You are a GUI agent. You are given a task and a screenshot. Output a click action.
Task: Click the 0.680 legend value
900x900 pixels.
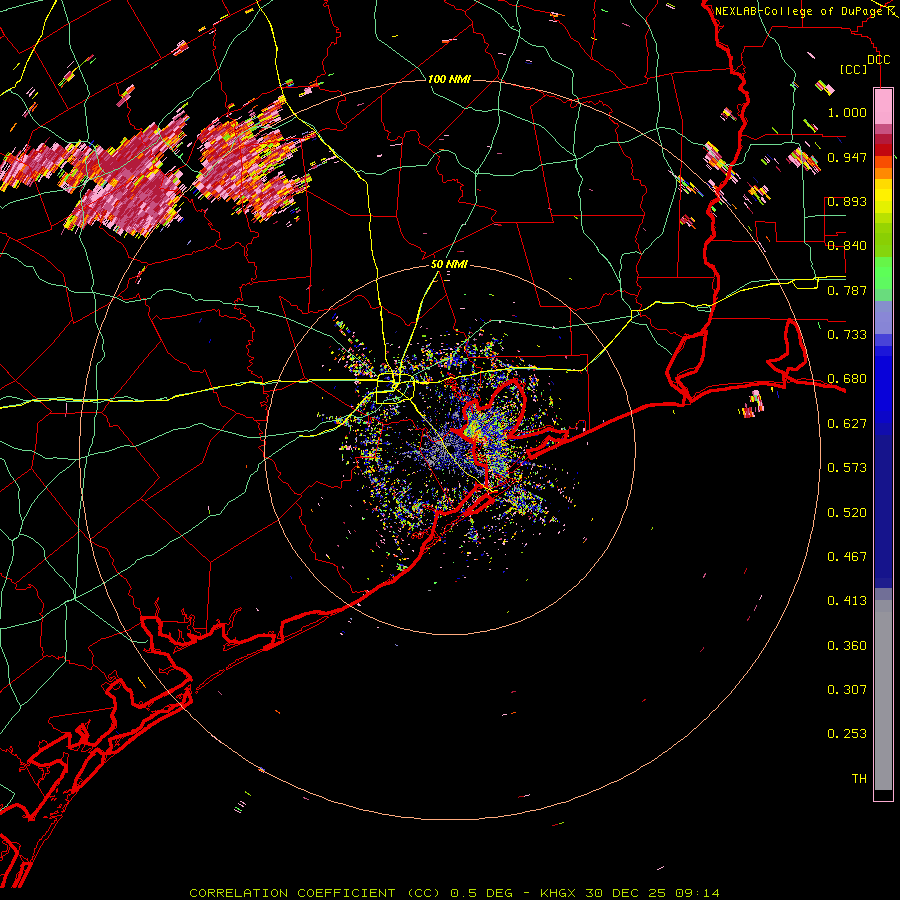pyautogui.click(x=847, y=379)
